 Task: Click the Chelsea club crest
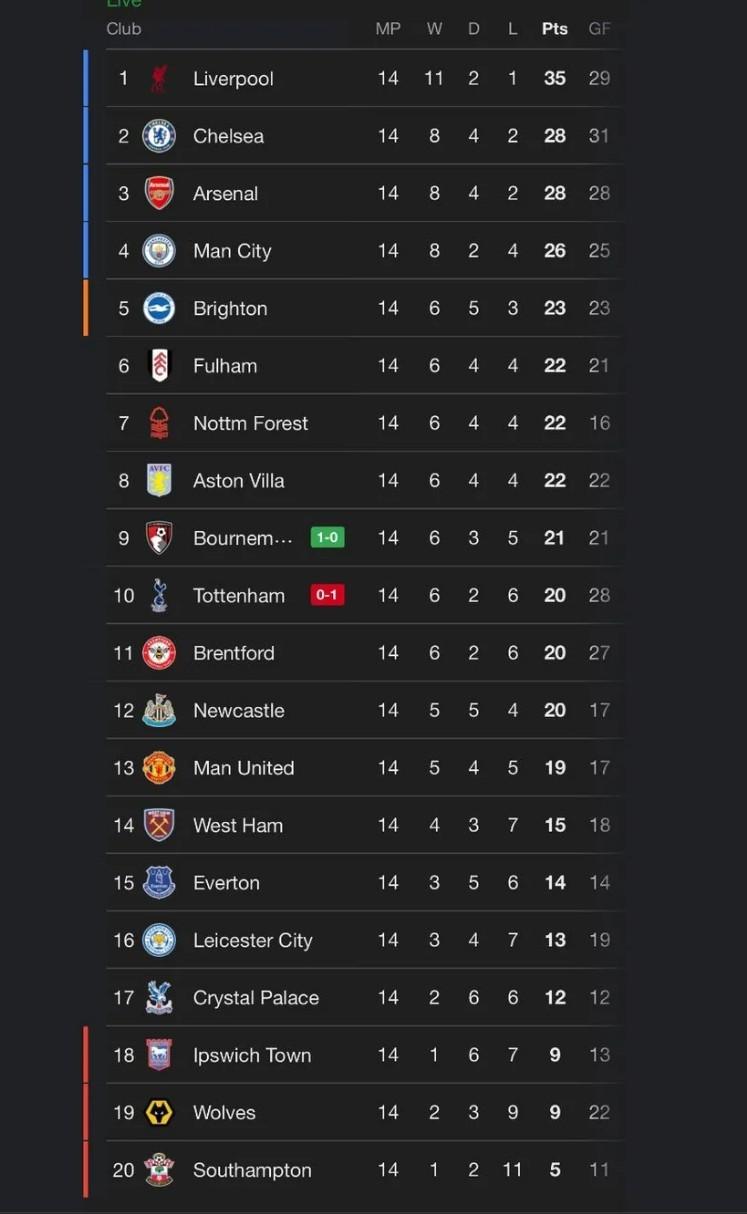point(159,136)
